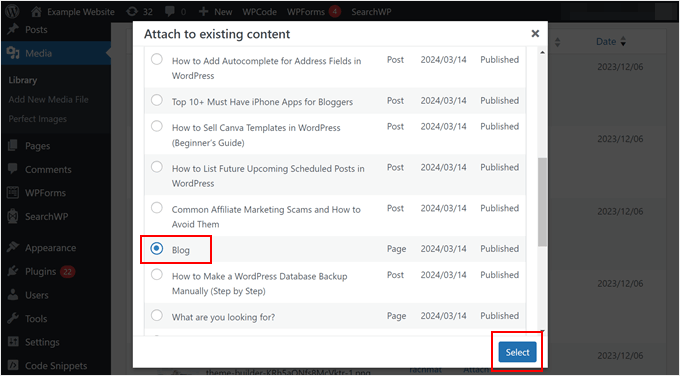Click New in the admin bar

pyautogui.click(x=223, y=12)
